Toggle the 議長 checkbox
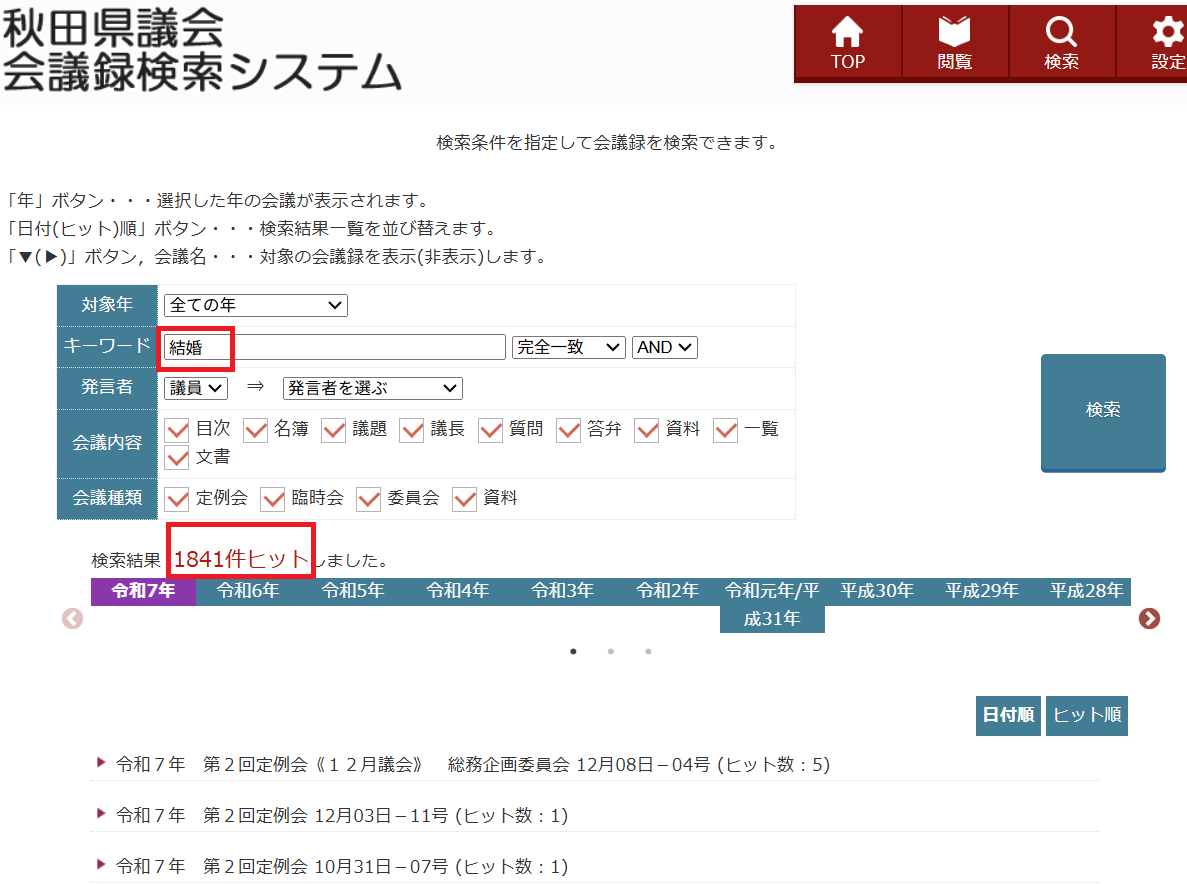This screenshot has width=1187, height=884. pyautogui.click(x=412, y=430)
